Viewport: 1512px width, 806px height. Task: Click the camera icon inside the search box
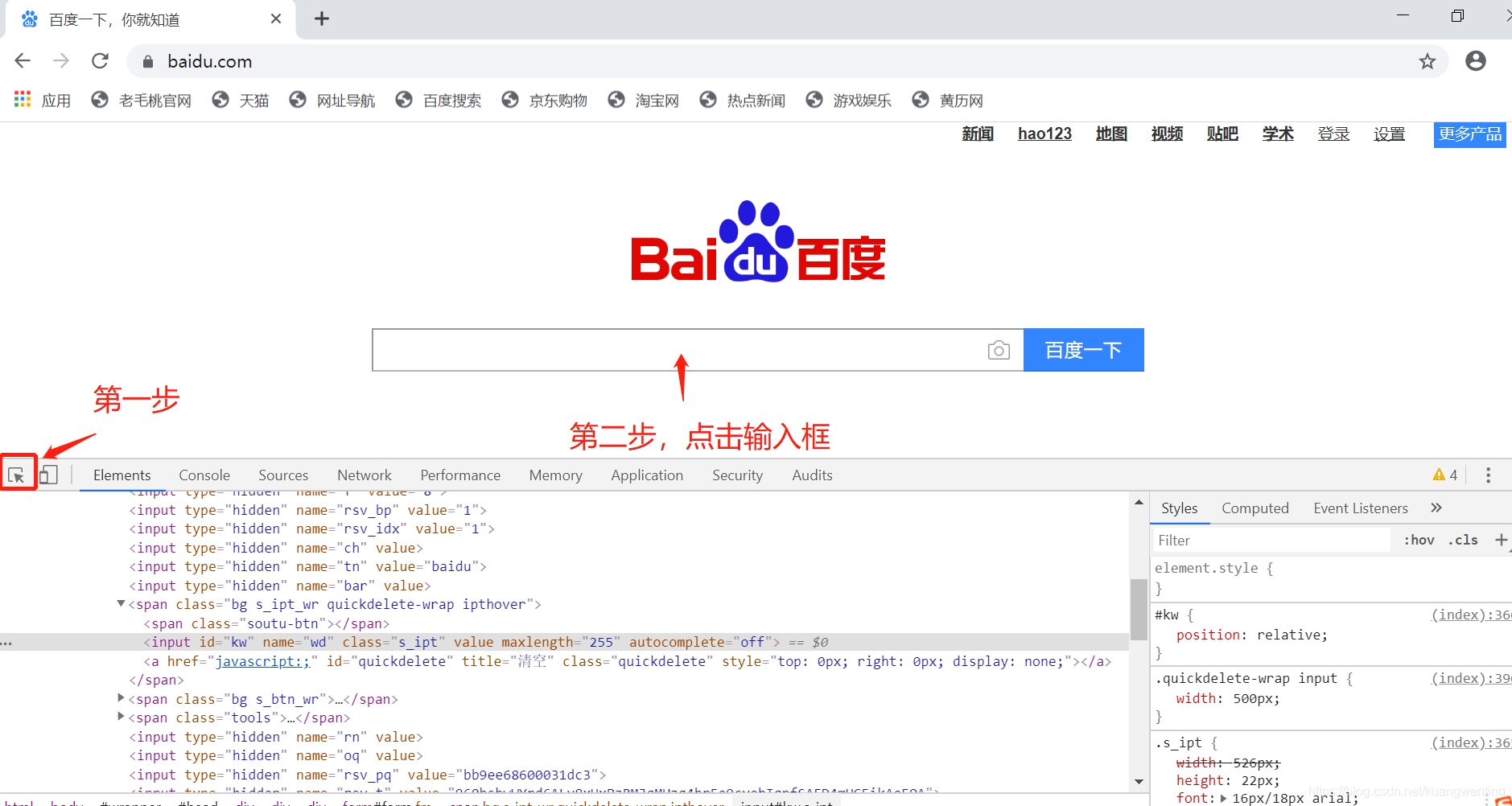[999, 350]
